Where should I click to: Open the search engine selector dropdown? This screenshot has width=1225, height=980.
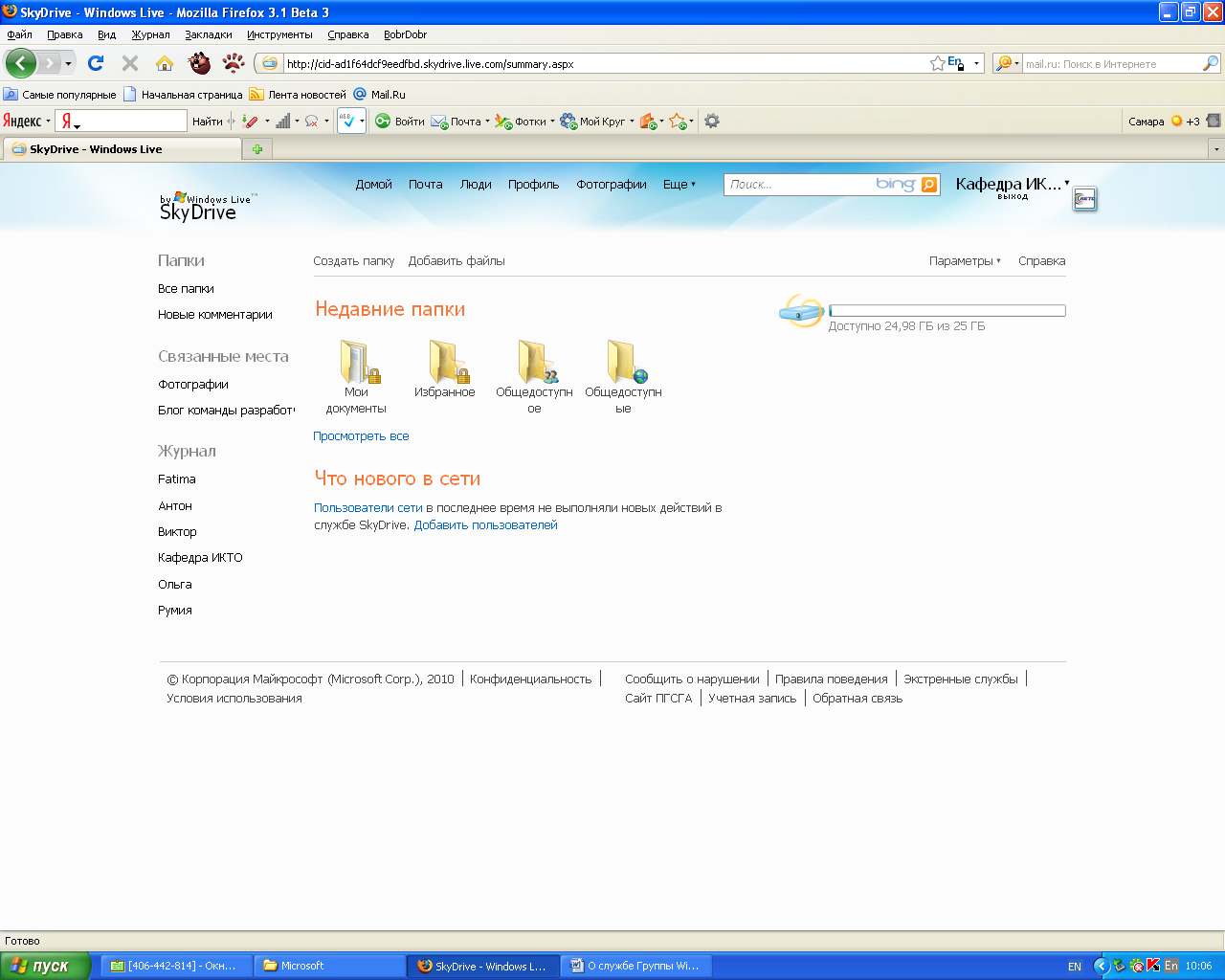click(x=1016, y=64)
